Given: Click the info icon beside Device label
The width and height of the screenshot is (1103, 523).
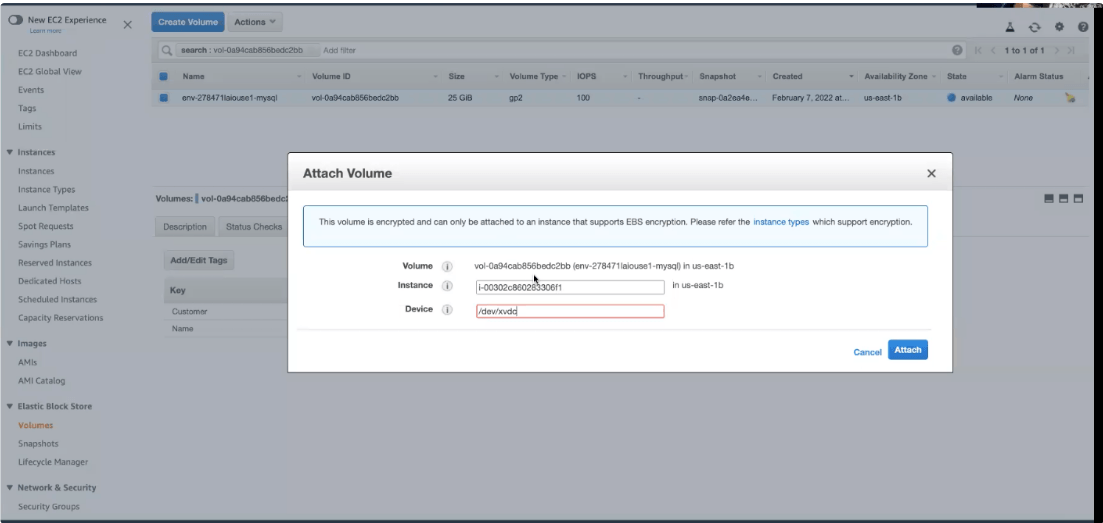Looking at the screenshot, I should [447, 310].
